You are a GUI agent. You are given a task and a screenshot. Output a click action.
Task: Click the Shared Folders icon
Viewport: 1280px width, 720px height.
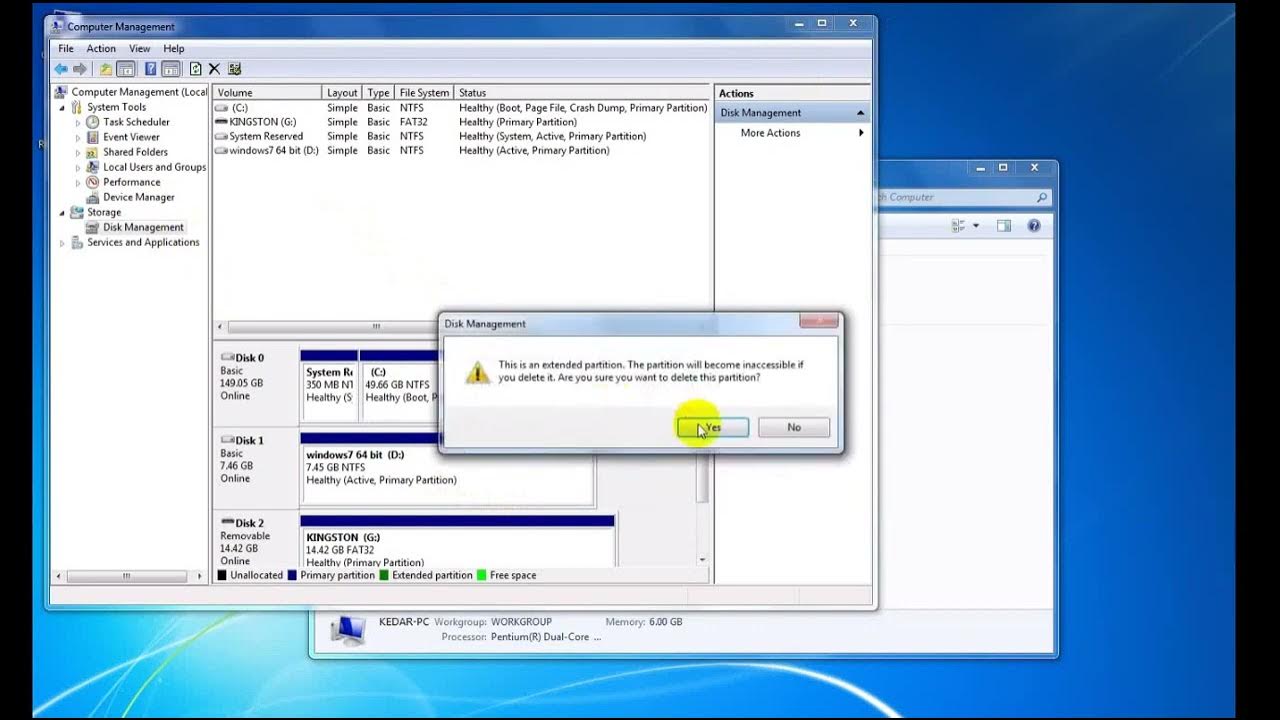pos(93,152)
